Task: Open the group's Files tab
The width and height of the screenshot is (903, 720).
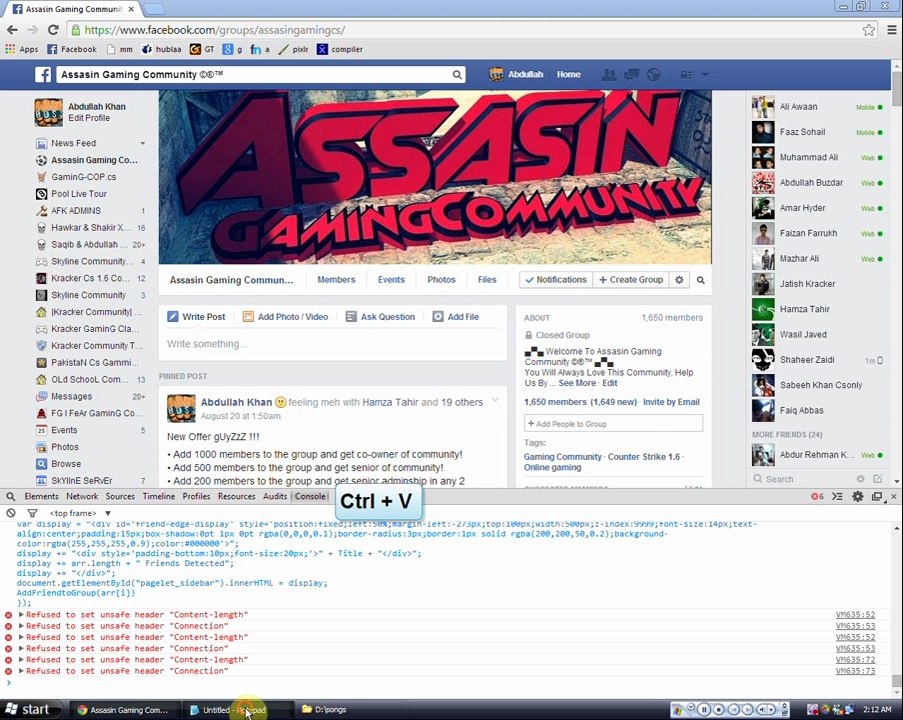Action: pos(487,279)
